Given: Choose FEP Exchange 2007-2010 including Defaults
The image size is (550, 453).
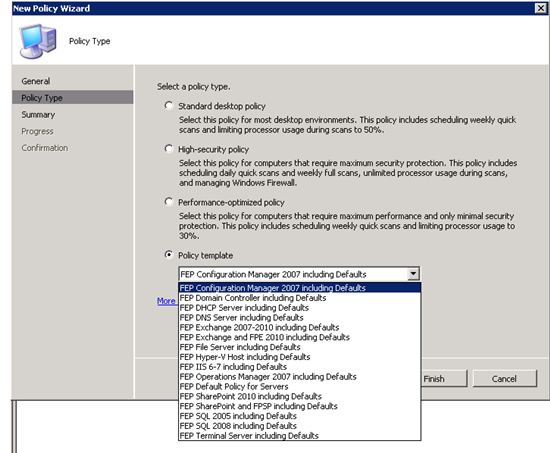Looking at the screenshot, I should tap(300, 327).
